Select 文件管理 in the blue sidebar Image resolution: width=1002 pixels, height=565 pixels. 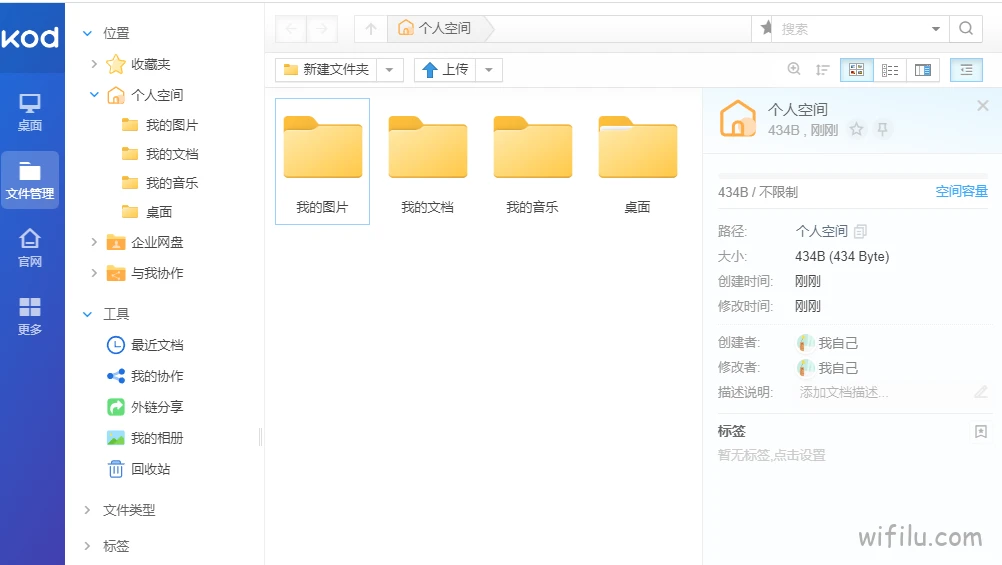30,180
